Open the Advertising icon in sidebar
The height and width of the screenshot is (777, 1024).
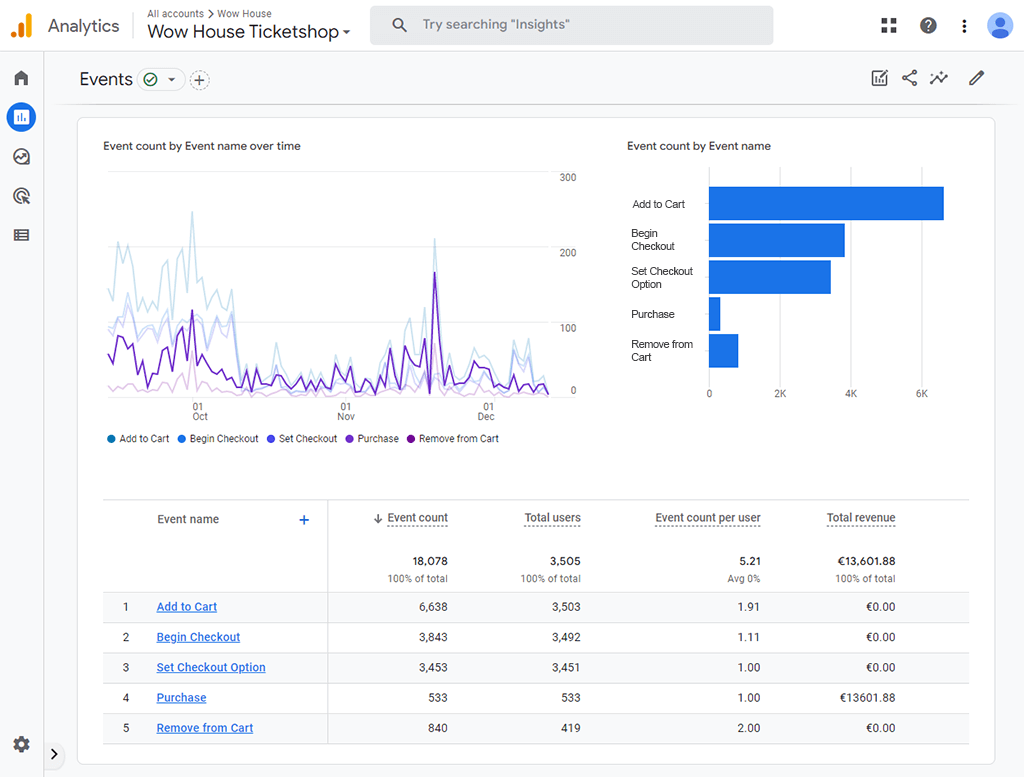[x=21, y=196]
